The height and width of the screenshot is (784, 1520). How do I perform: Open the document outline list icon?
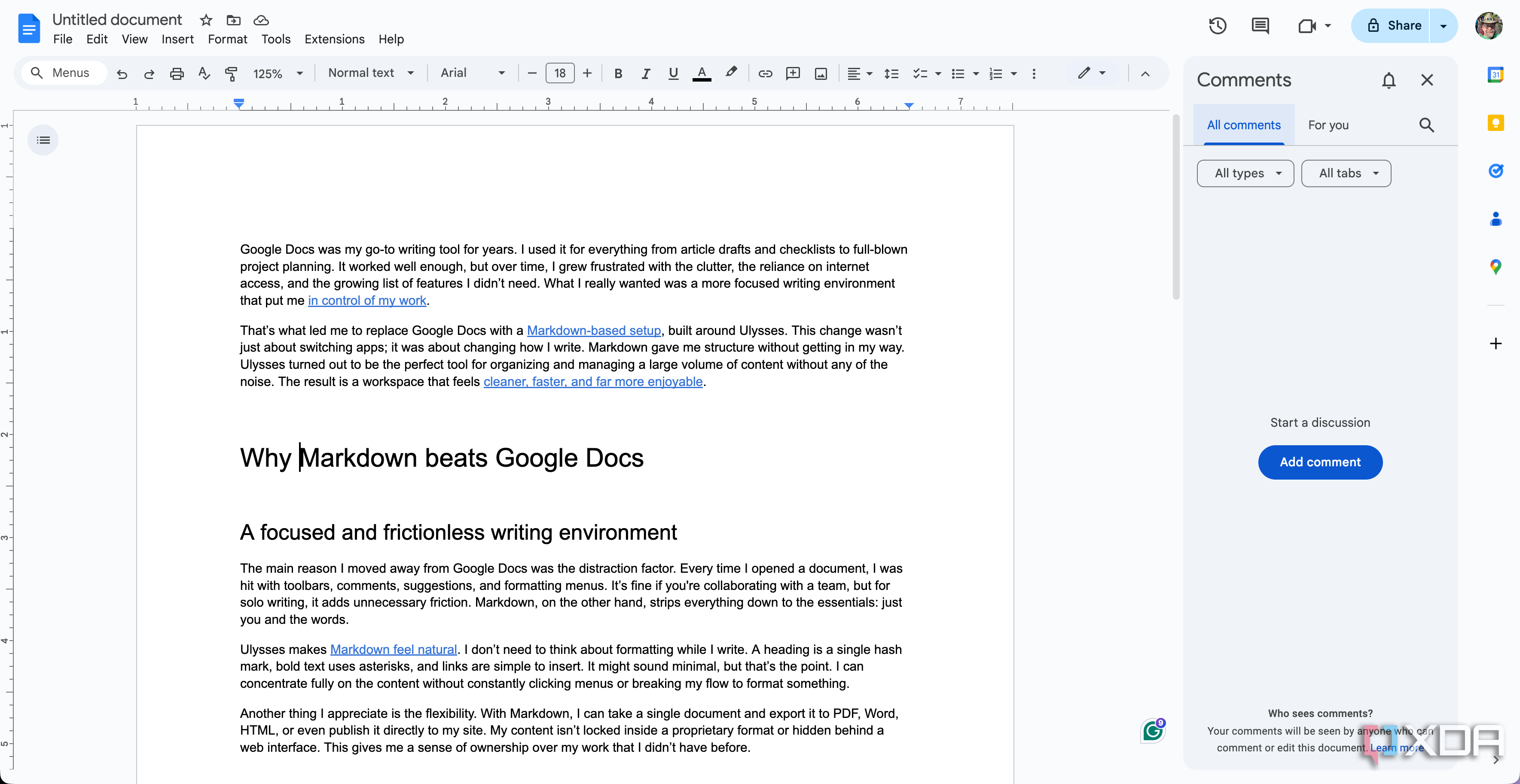[x=43, y=140]
